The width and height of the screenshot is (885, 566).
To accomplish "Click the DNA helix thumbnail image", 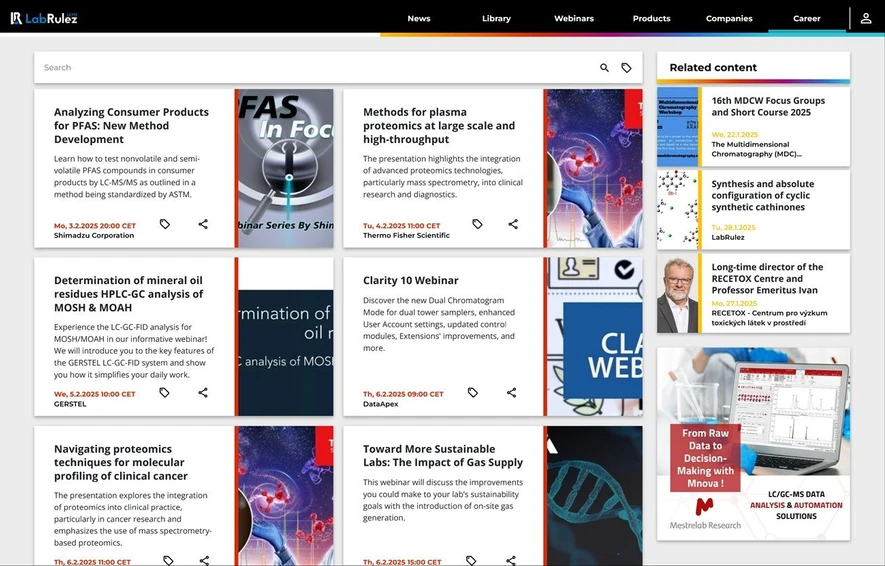I will point(594,496).
